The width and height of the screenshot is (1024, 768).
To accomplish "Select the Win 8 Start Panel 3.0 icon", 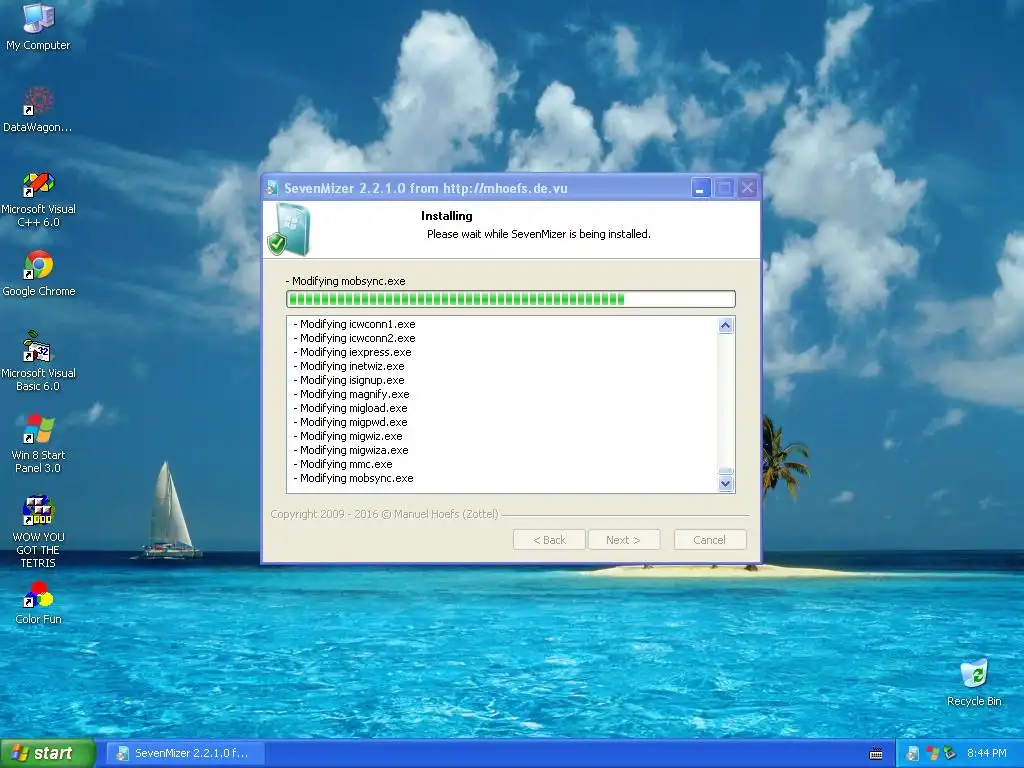I will pos(38,443).
